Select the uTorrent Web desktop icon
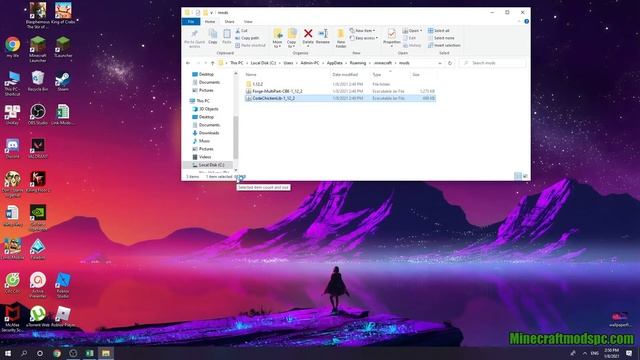This screenshot has width=640, height=360. point(38,317)
